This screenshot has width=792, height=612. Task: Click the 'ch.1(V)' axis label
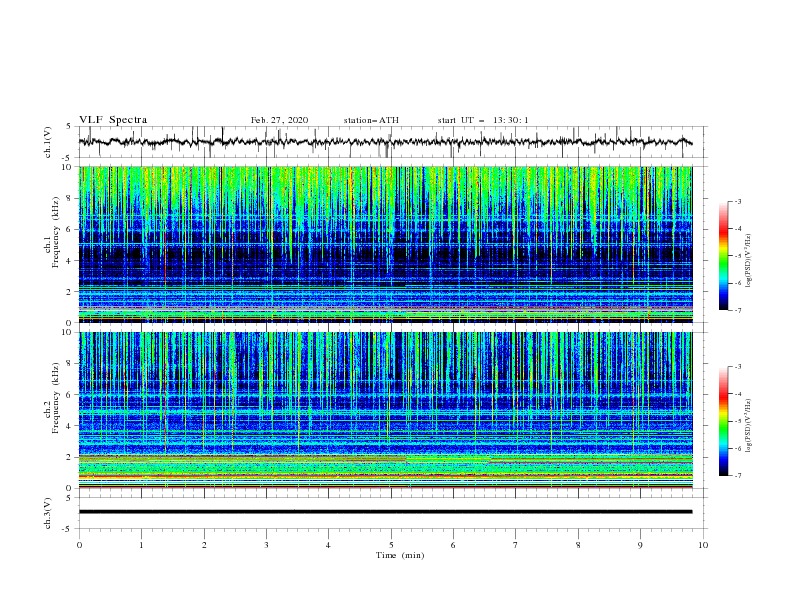point(48,142)
